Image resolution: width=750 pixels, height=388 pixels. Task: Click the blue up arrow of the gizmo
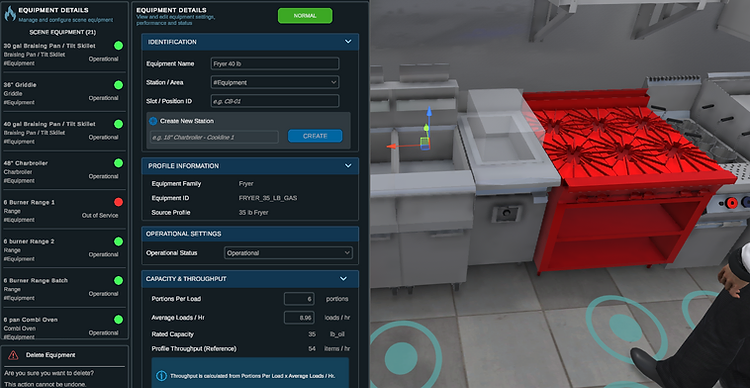[429, 113]
